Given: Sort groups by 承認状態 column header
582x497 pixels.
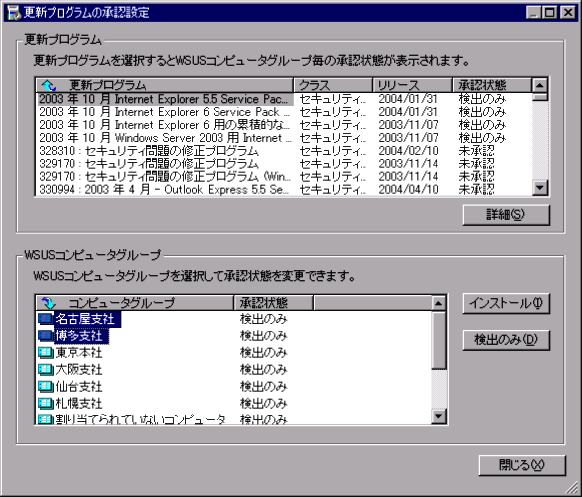Looking at the screenshot, I should [x=274, y=303].
